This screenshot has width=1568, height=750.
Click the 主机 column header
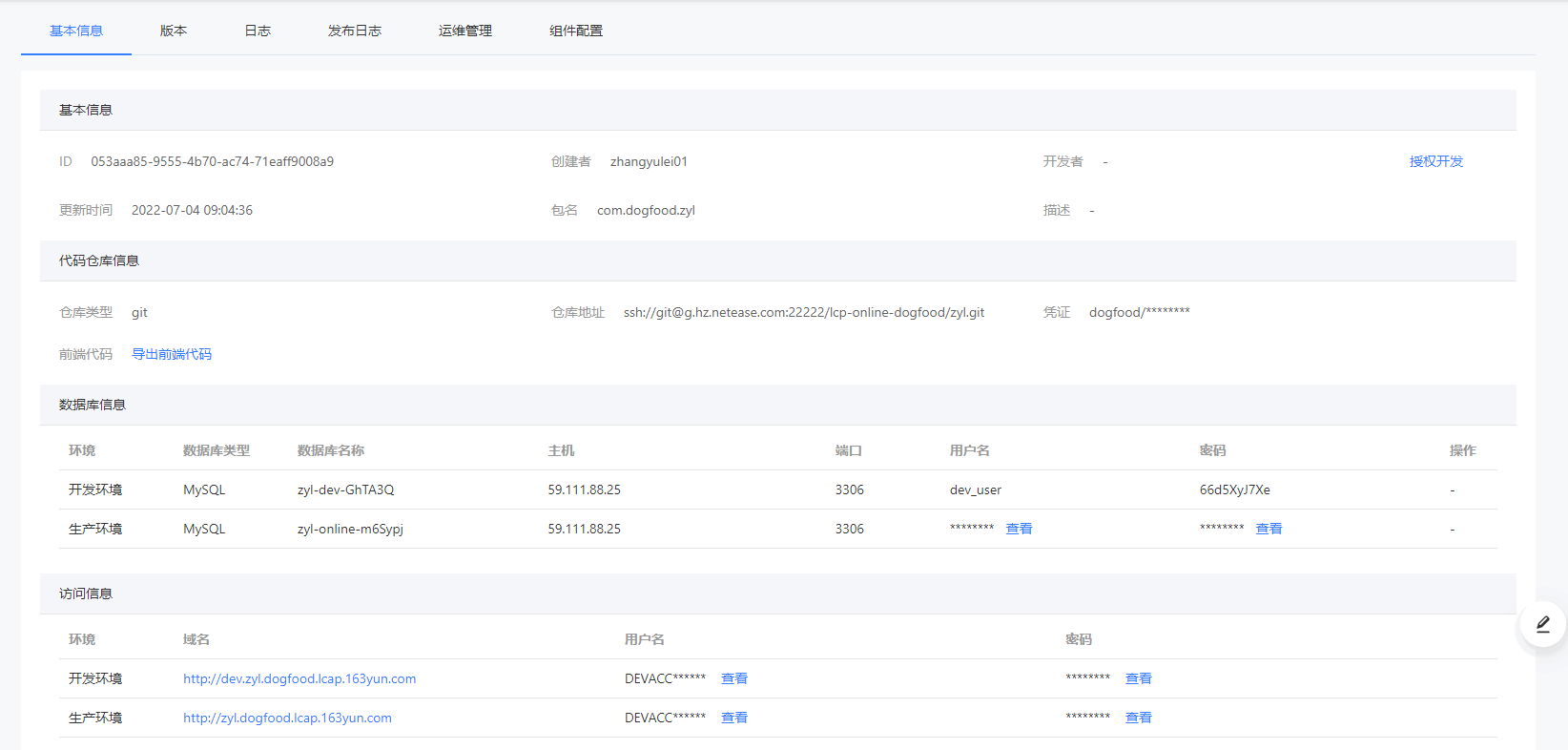pyautogui.click(x=561, y=450)
